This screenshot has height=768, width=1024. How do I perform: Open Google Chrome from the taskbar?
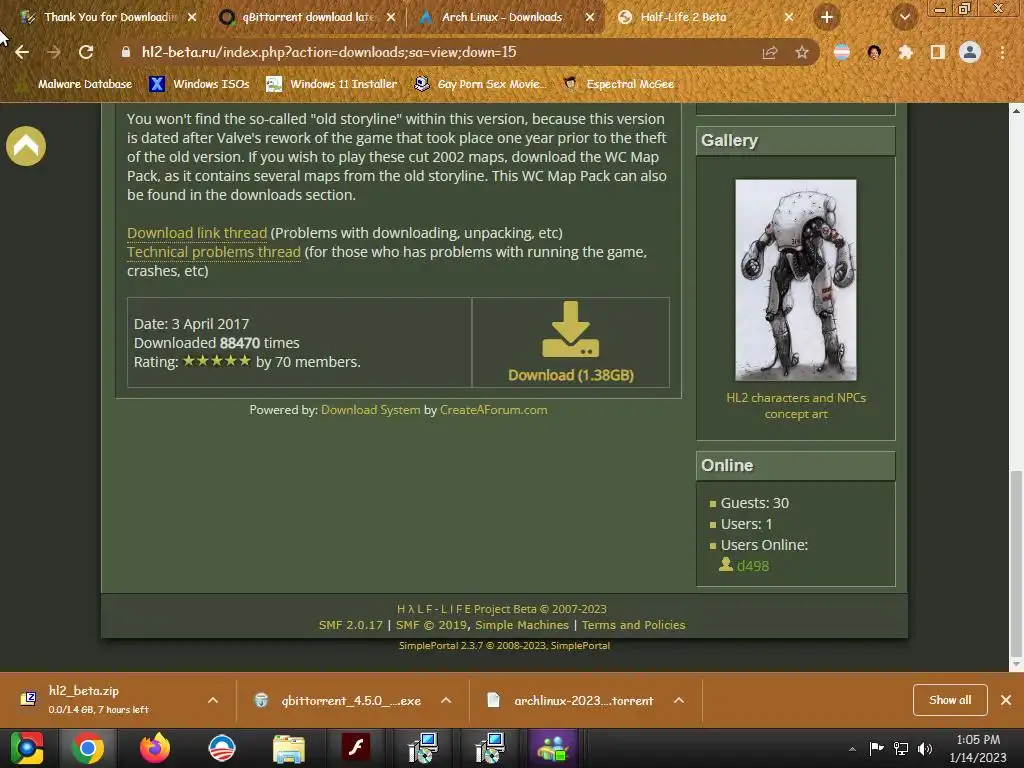[x=88, y=748]
